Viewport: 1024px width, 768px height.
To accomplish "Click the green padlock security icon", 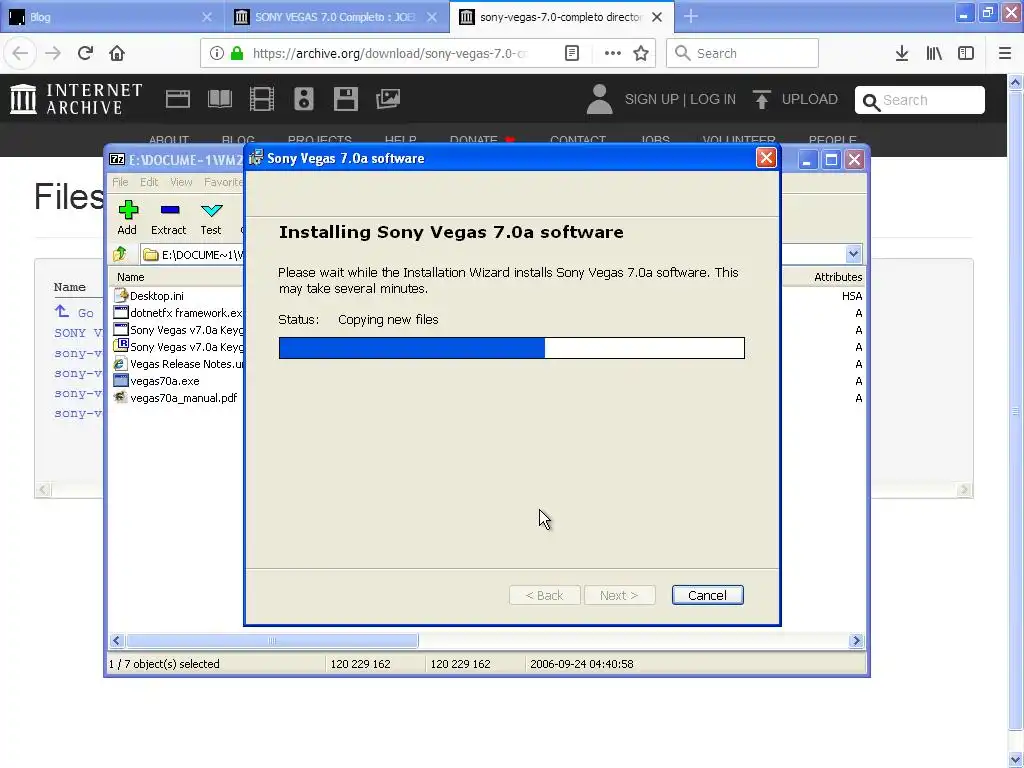I will click(238, 53).
